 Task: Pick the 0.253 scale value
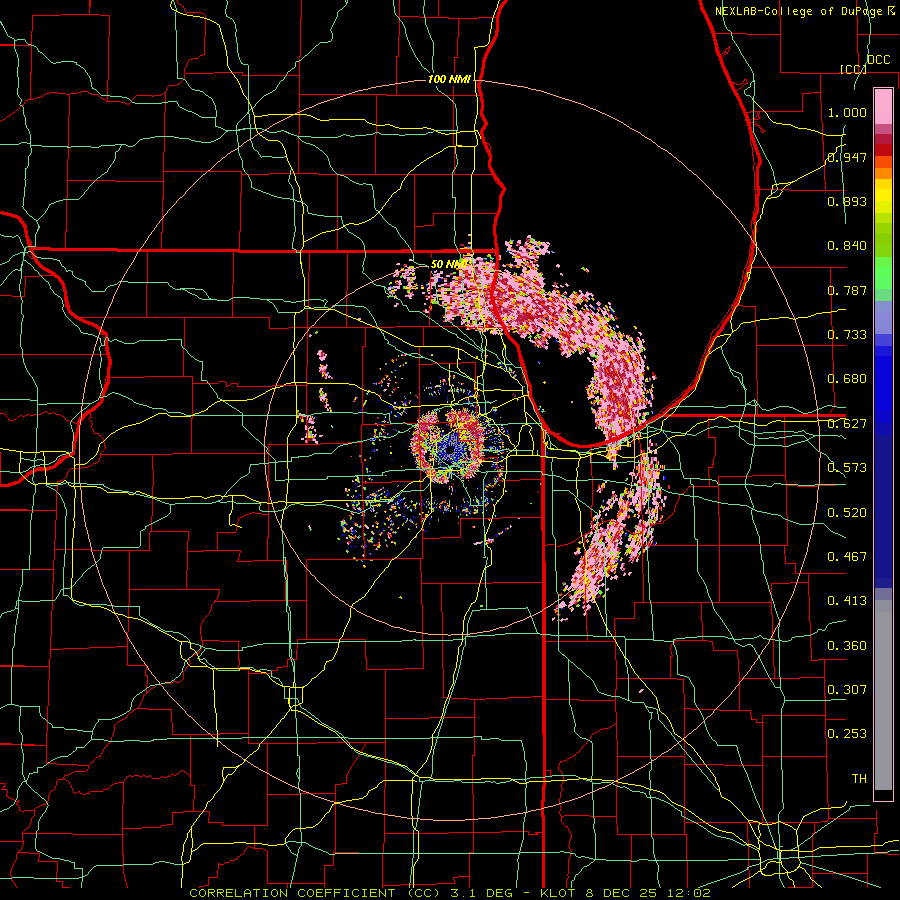[x=847, y=734]
